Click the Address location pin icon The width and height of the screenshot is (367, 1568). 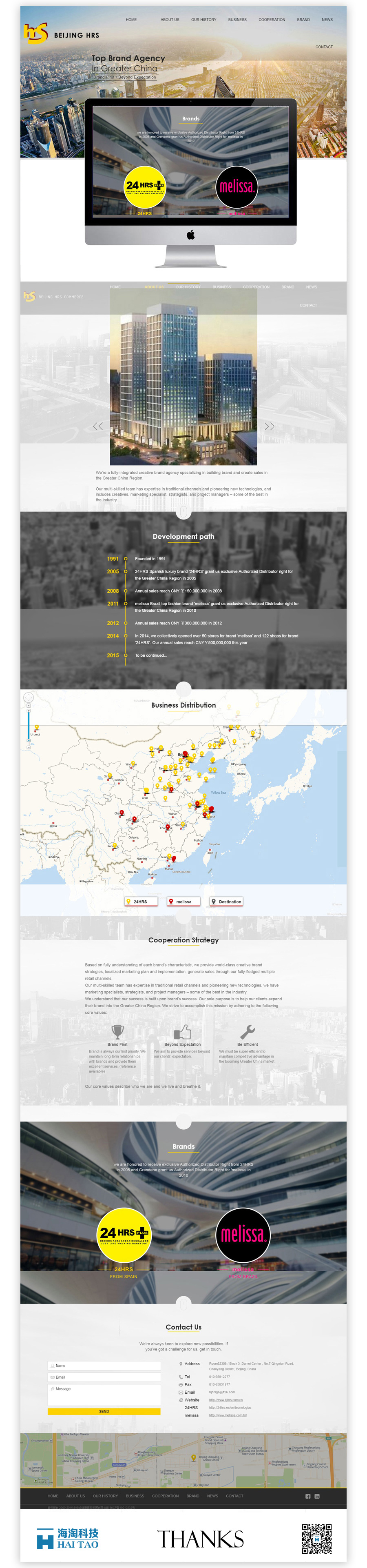[x=180, y=1364]
